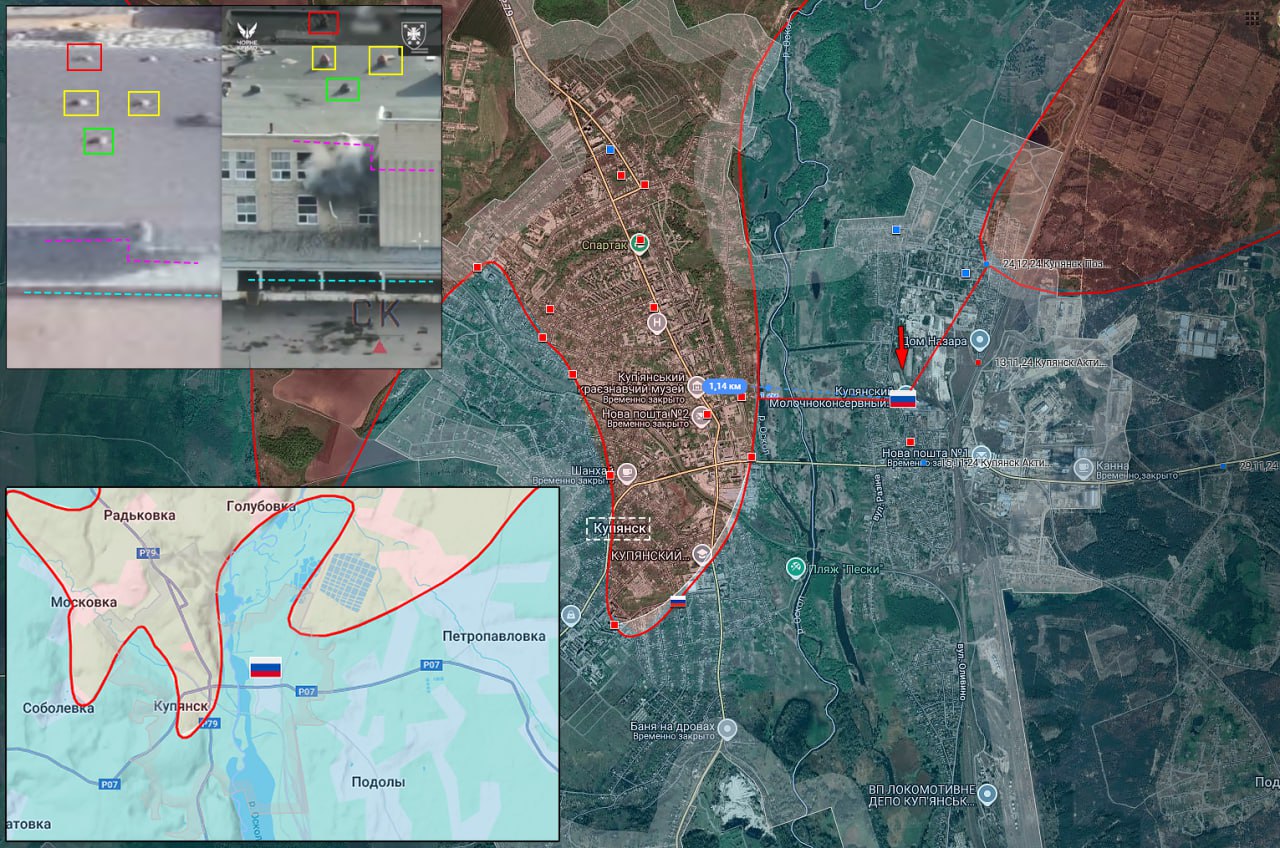The image size is (1280, 848).
Task: Click the Дом Назара text label
Action: click(x=935, y=342)
